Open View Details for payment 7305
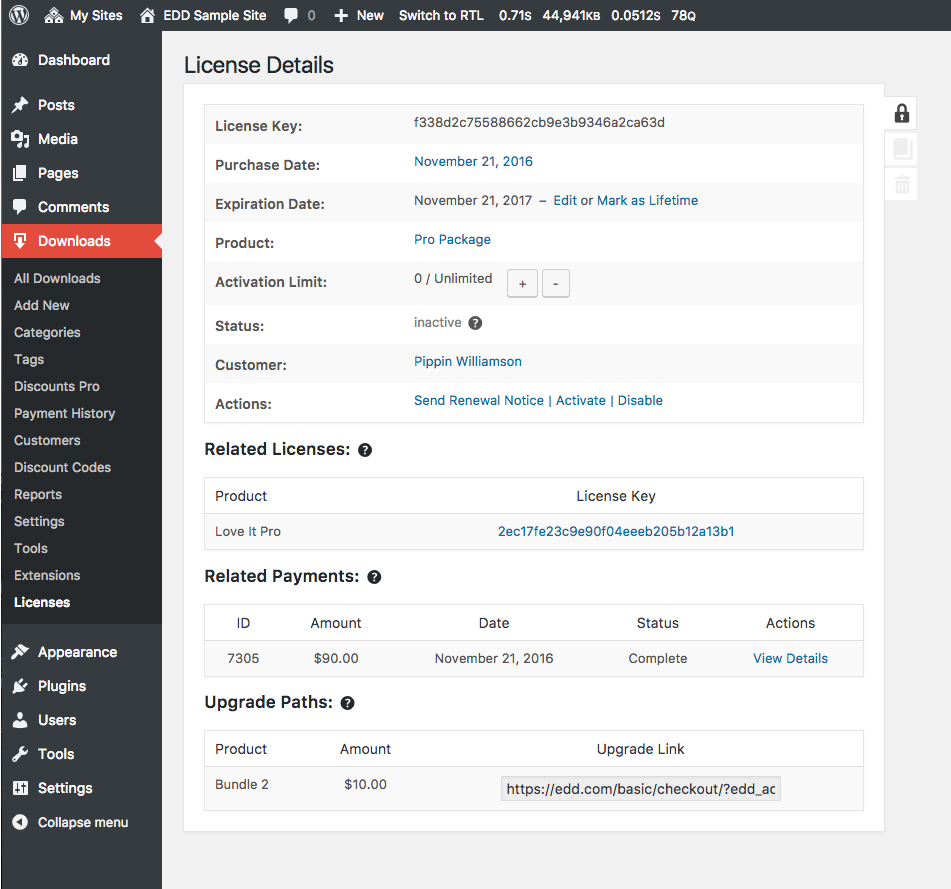This screenshot has width=951, height=889. tap(790, 659)
